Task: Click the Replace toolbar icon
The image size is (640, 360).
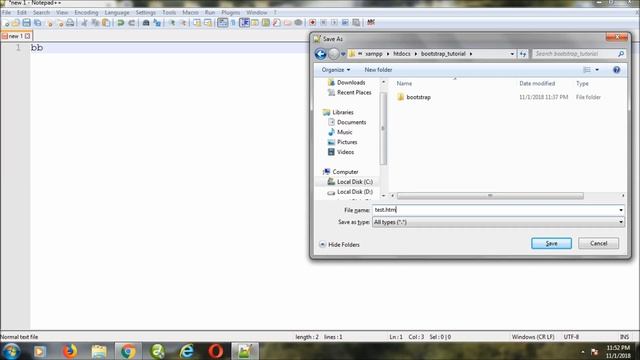Action: pos(157,23)
